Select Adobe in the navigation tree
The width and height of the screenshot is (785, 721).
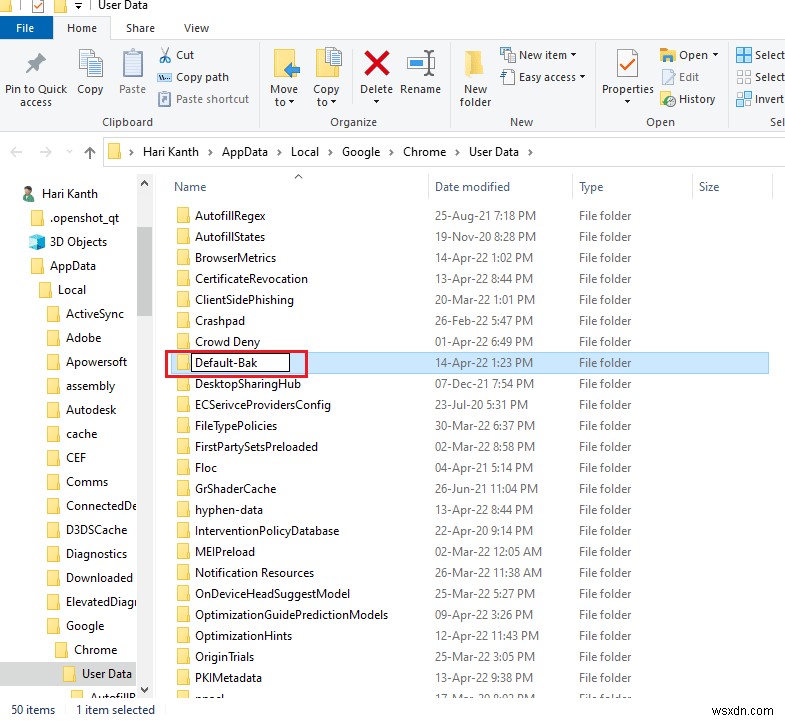pos(83,338)
